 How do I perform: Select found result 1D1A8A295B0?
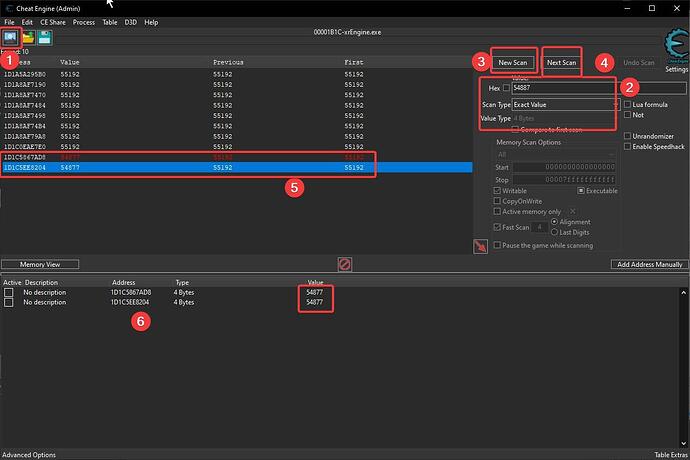tap(236, 74)
